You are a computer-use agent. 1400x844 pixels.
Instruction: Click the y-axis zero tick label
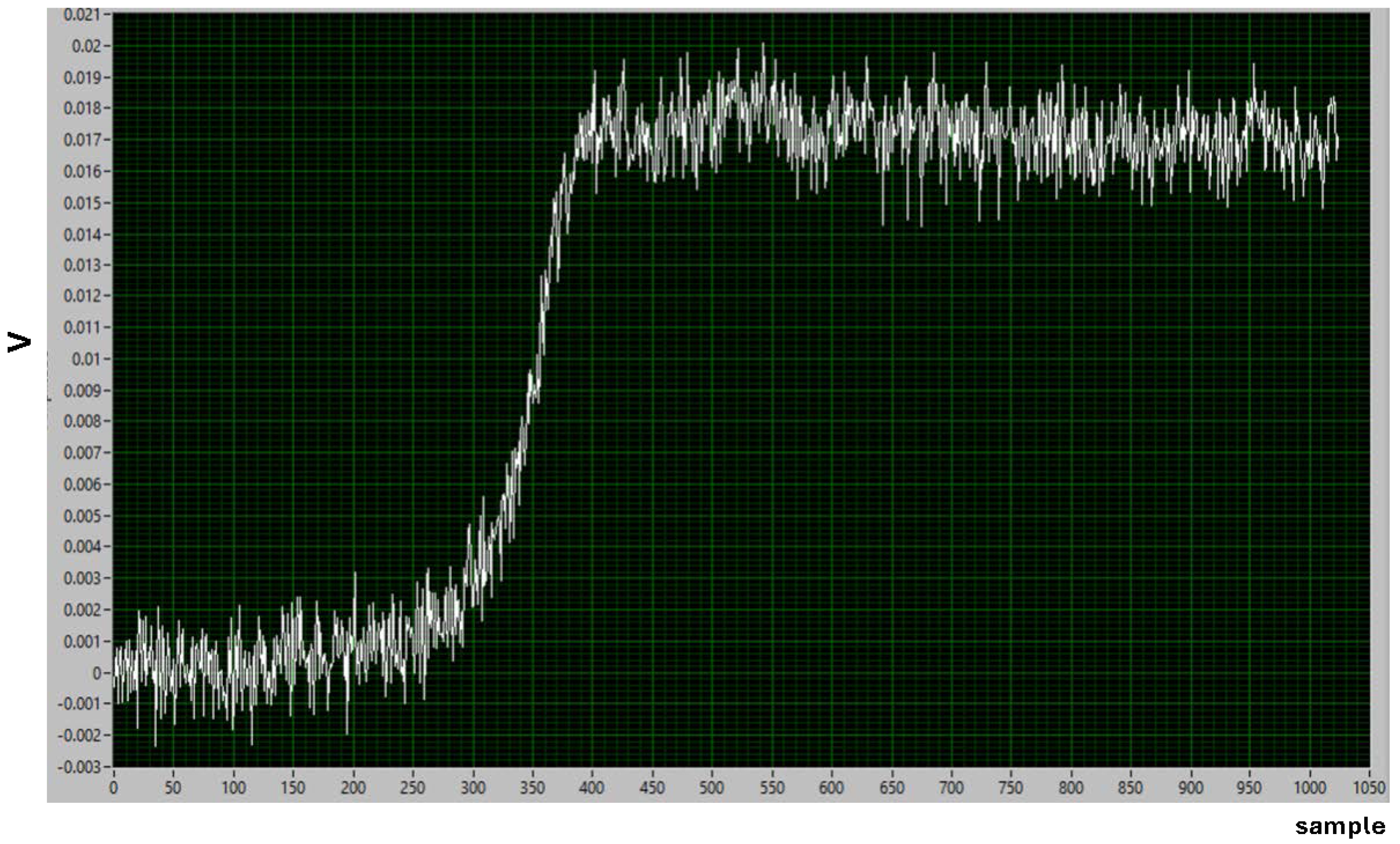click(x=97, y=673)
